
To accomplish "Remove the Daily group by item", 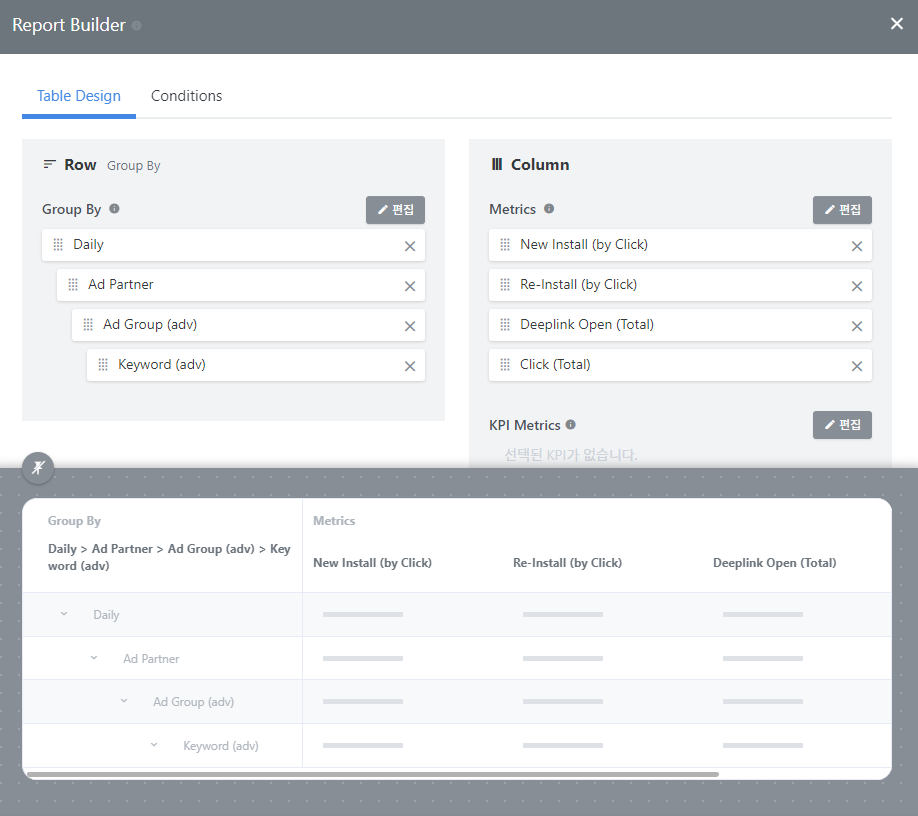I will click(410, 246).
